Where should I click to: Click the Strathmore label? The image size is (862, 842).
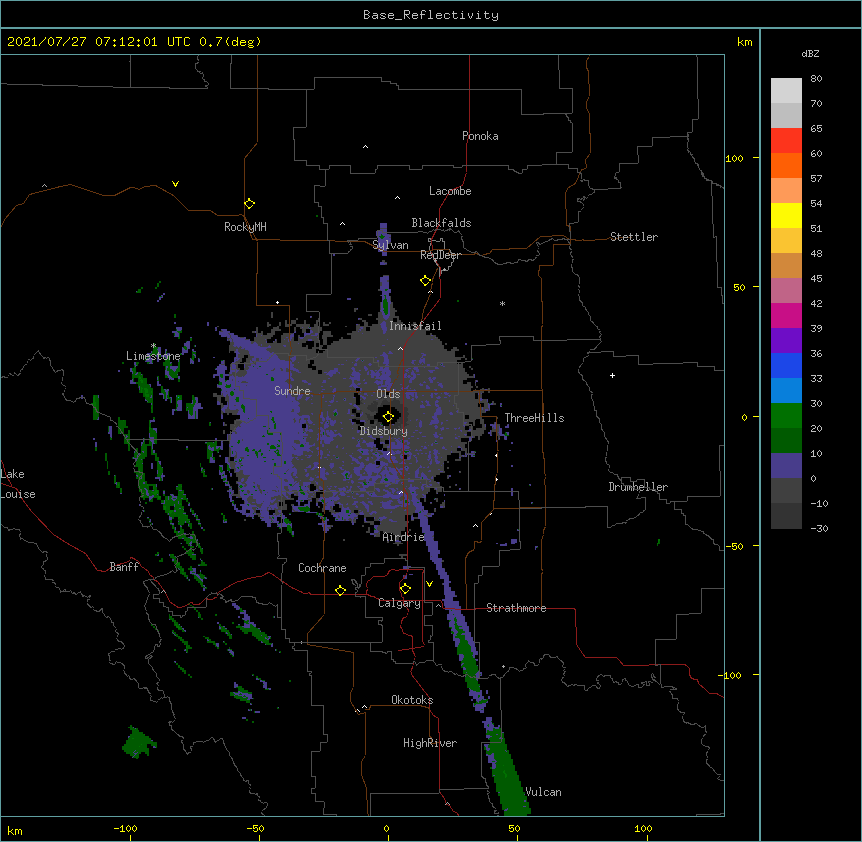516,608
